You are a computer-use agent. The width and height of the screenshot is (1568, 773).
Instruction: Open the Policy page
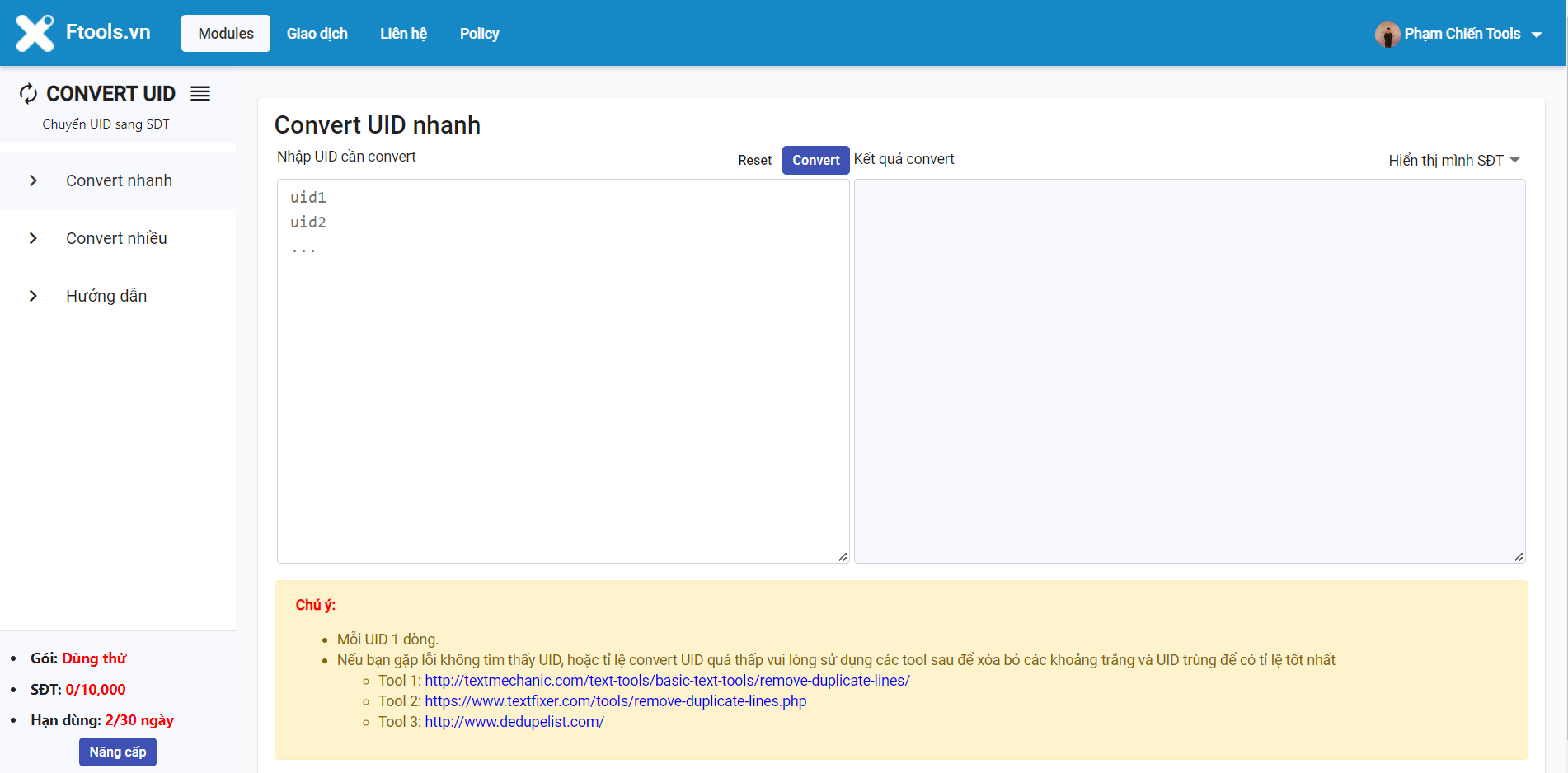pos(479,34)
